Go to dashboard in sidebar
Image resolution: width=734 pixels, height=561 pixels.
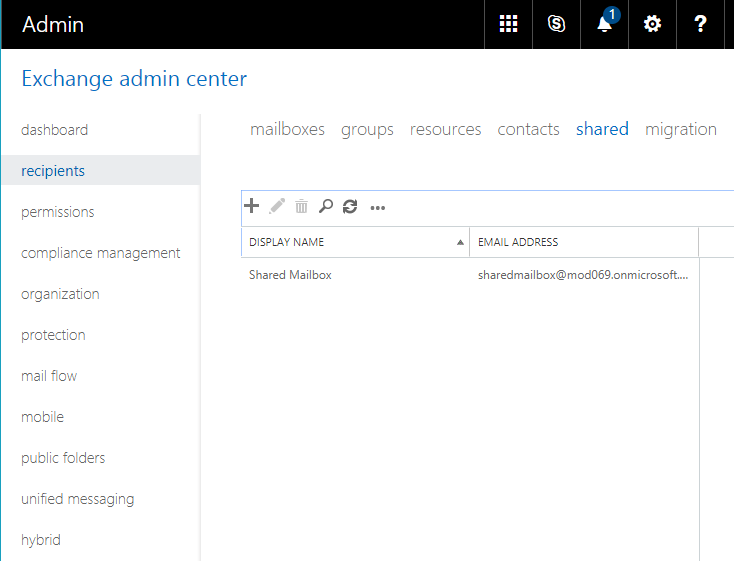coord(55,130)
